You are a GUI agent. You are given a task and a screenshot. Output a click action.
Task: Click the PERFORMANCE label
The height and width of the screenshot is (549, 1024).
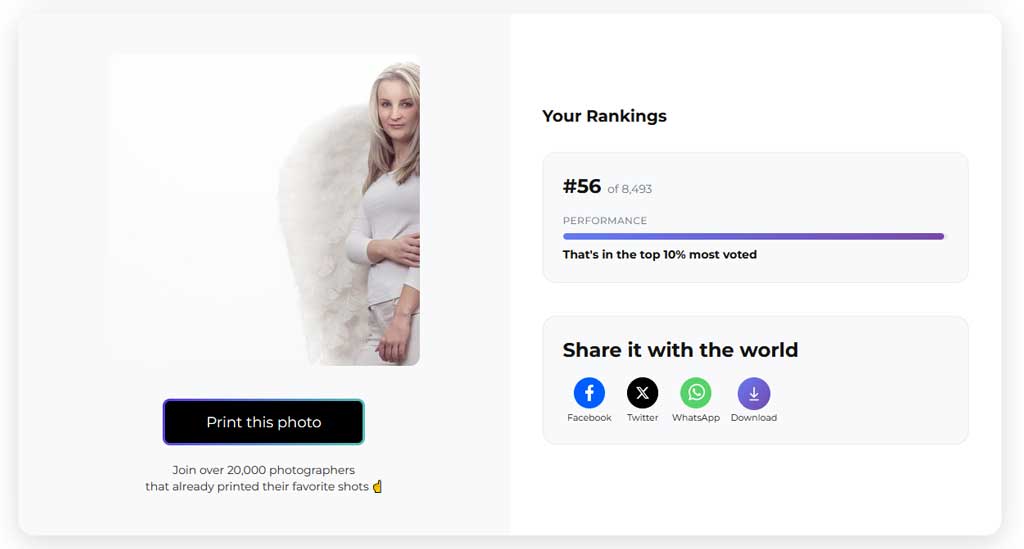[x=605, y=221]
